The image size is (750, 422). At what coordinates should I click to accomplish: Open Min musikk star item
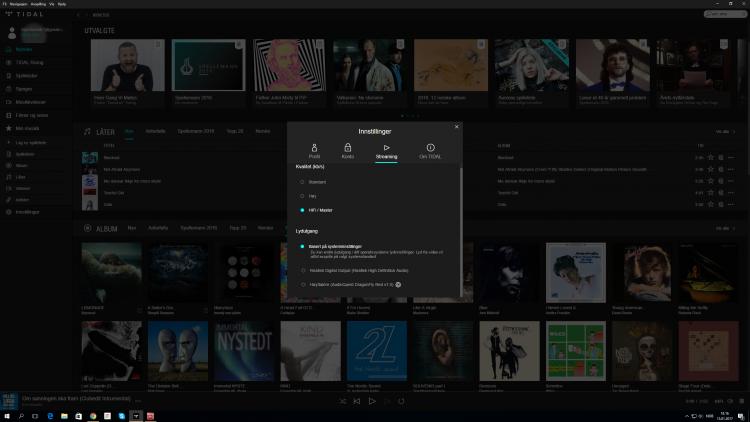point(22,128)
